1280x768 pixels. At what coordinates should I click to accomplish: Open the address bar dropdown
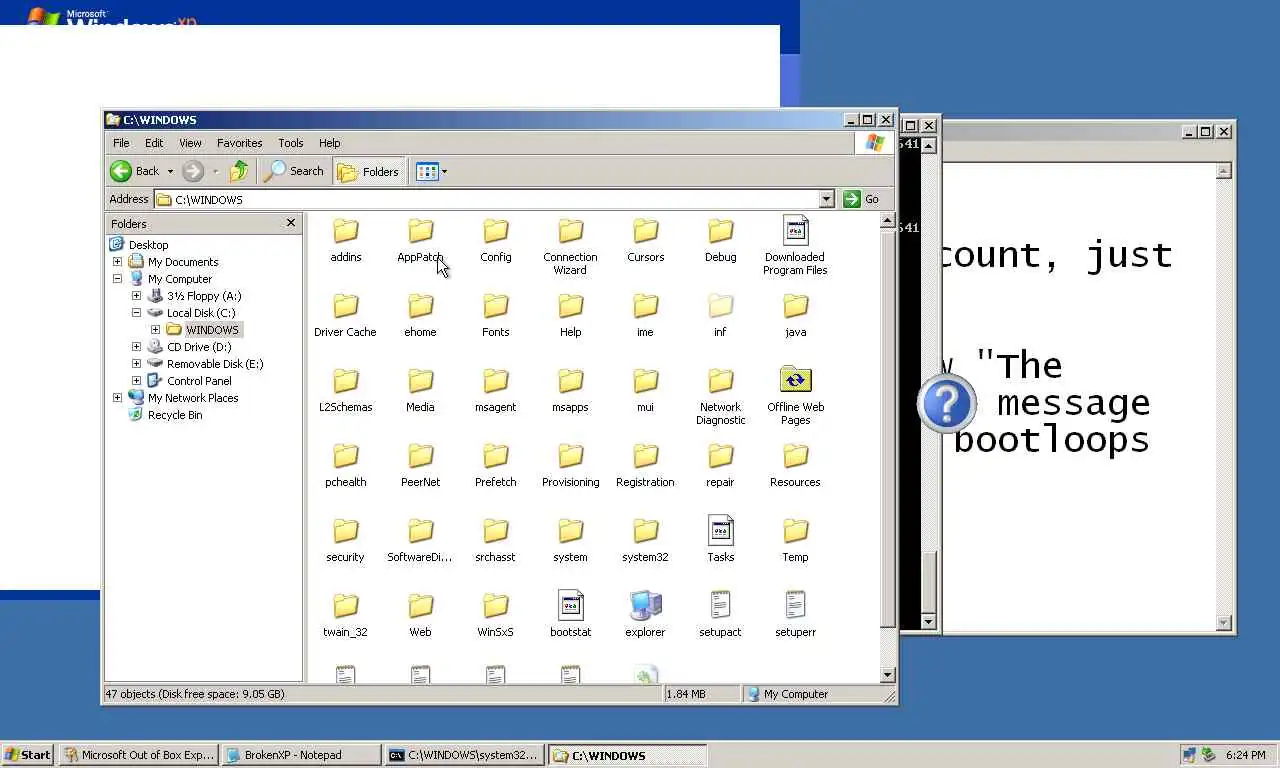[826, 199]
